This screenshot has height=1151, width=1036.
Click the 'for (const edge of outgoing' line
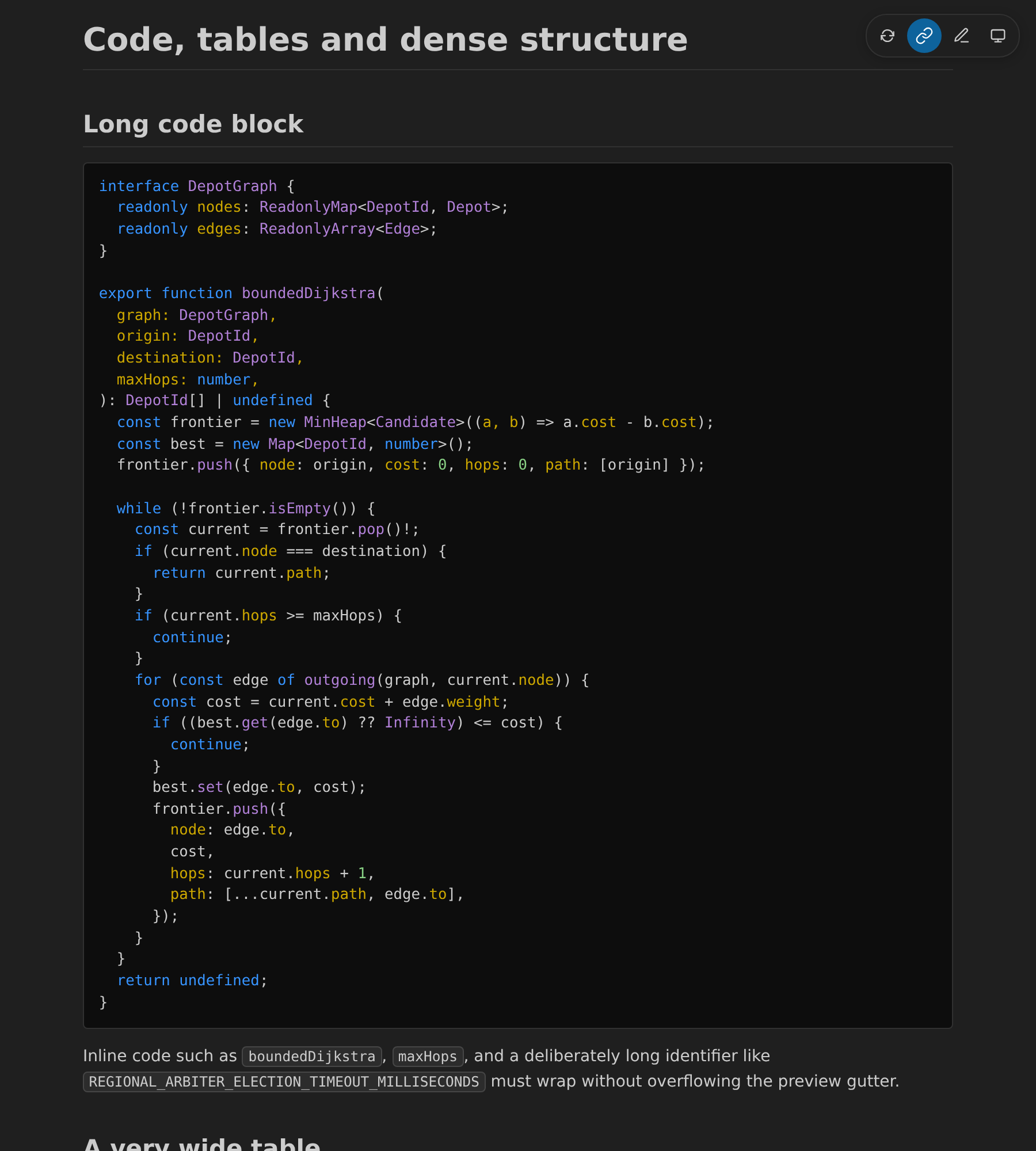pos(362,680)
